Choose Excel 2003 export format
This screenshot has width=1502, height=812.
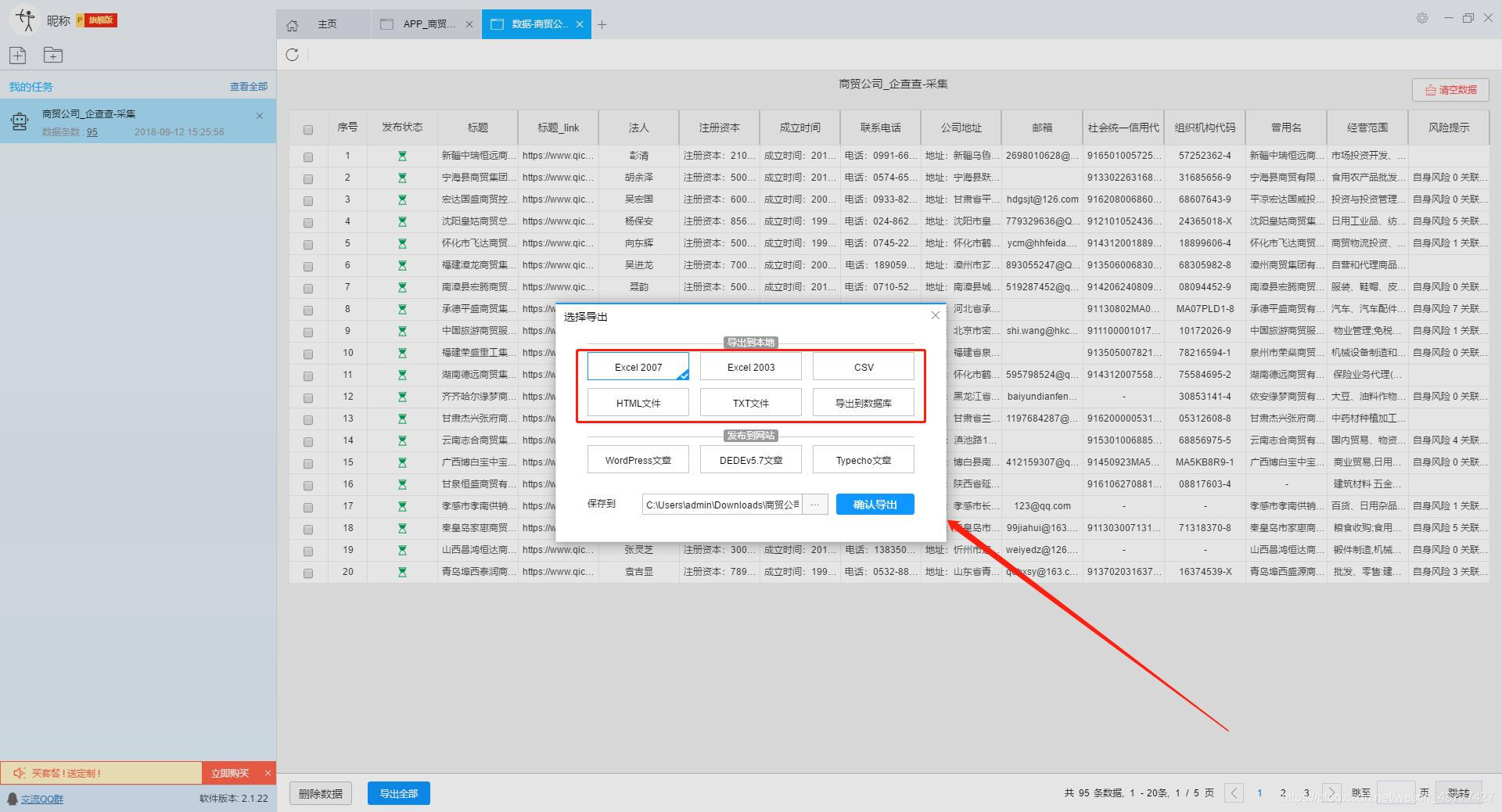[751, 366]
